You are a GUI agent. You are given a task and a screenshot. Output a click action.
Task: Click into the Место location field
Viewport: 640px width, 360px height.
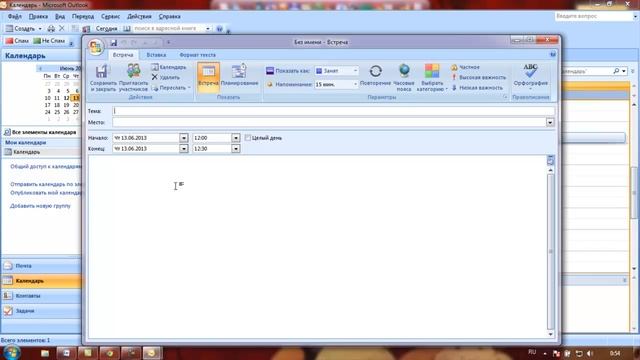[329, 122]
